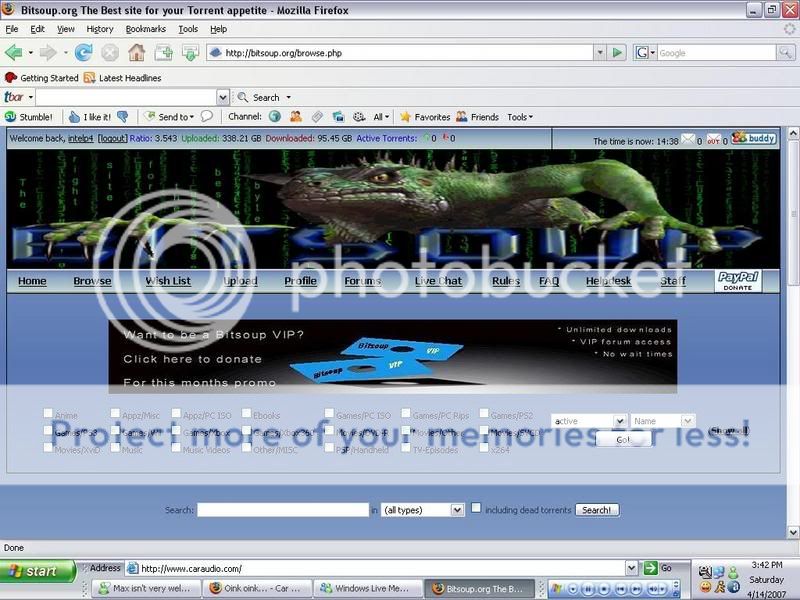The height and width of the screenshot is (600, 800).
Task: Click the inbox envelope icon in header
Action: point(688,139)
